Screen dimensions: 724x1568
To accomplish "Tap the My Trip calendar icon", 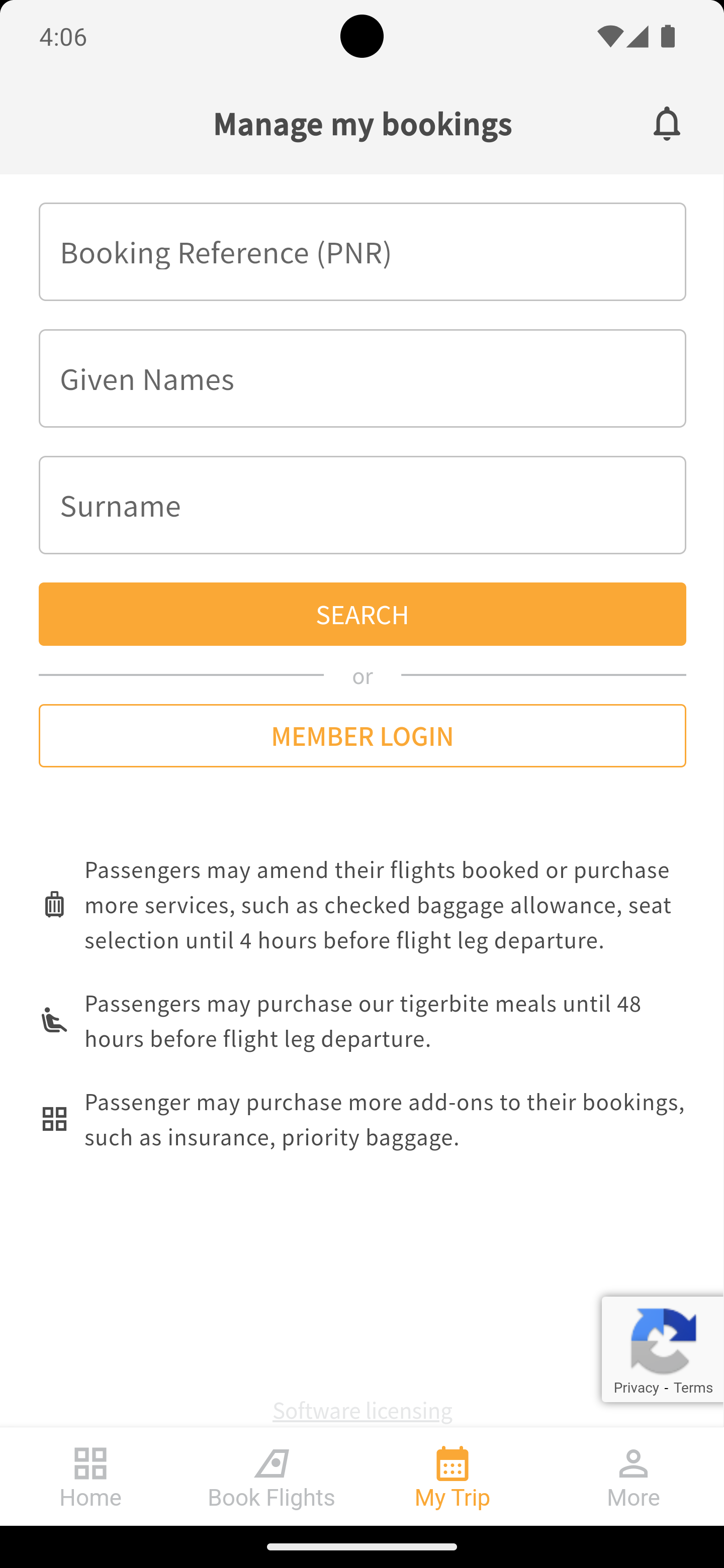I will click(x=452, y=1463).
